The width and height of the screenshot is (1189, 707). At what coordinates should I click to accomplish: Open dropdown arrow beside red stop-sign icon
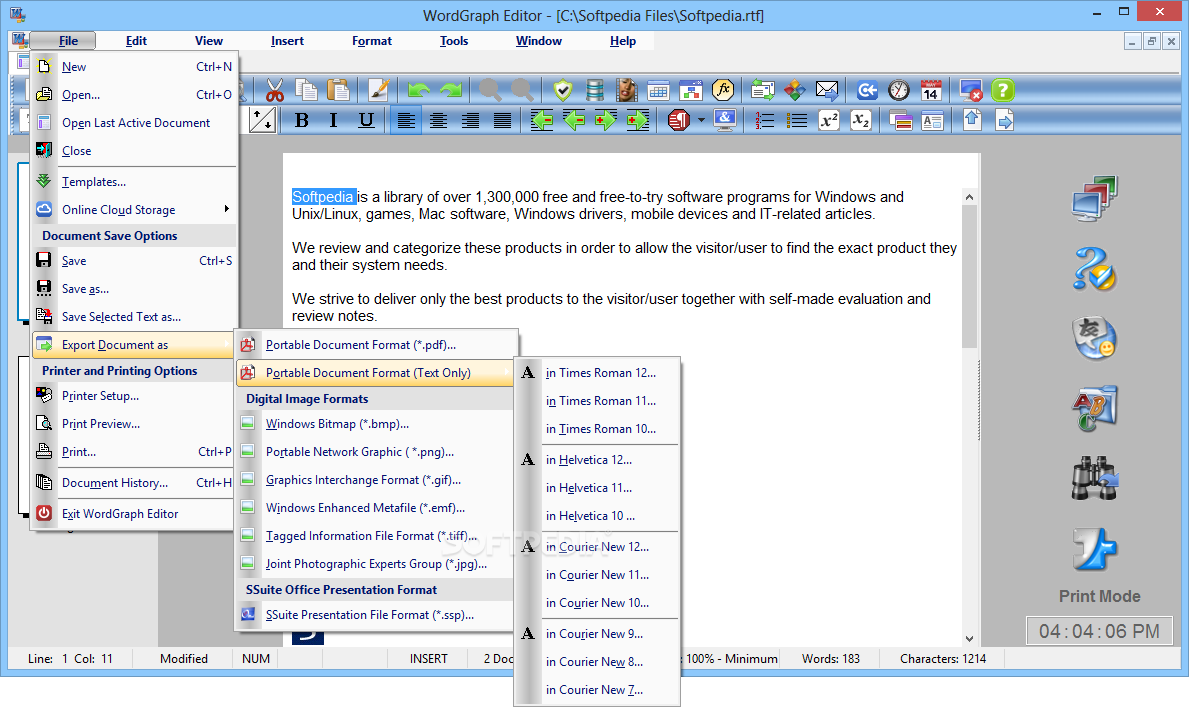tap(701, 120)
